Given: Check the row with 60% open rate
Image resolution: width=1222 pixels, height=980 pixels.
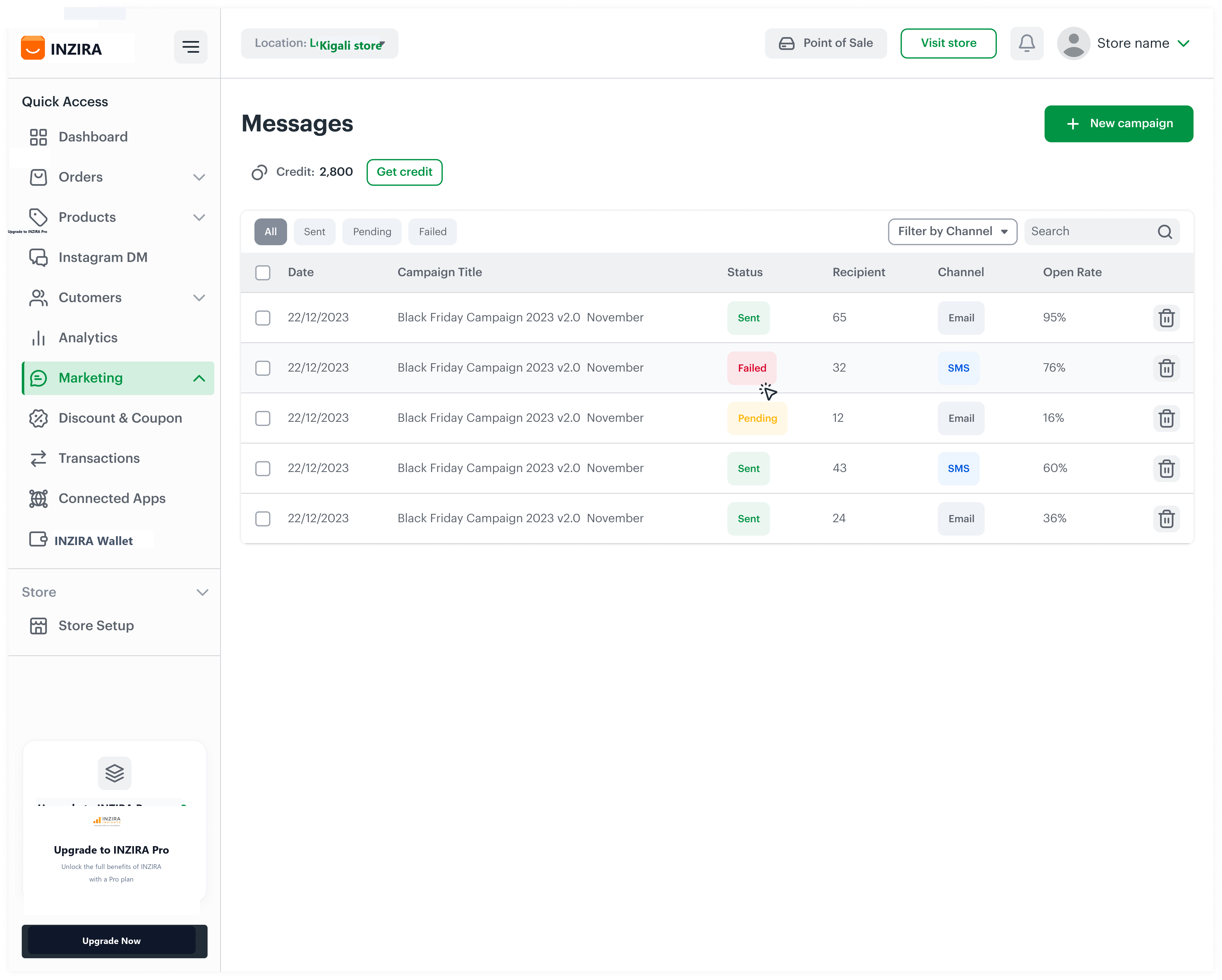Looking at the screenshot, I should point(263,469).
